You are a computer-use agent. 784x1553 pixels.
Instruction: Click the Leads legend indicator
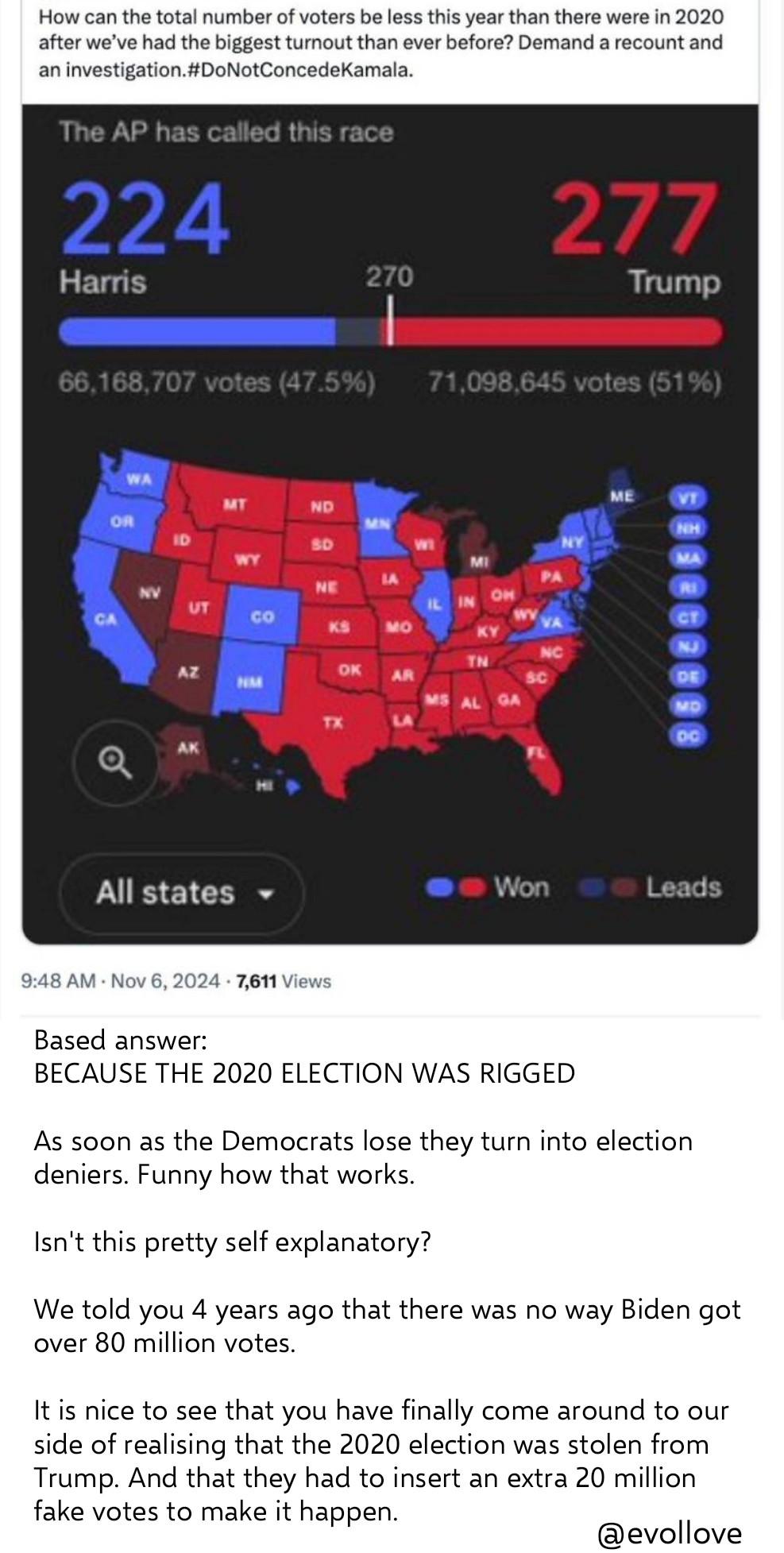(651, 887)
